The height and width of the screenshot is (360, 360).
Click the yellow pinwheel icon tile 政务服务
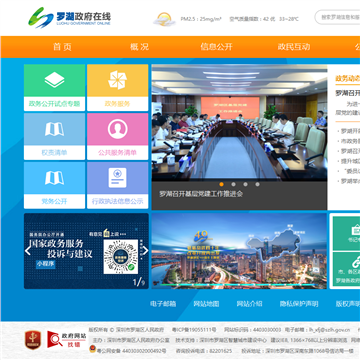point(117,80)
